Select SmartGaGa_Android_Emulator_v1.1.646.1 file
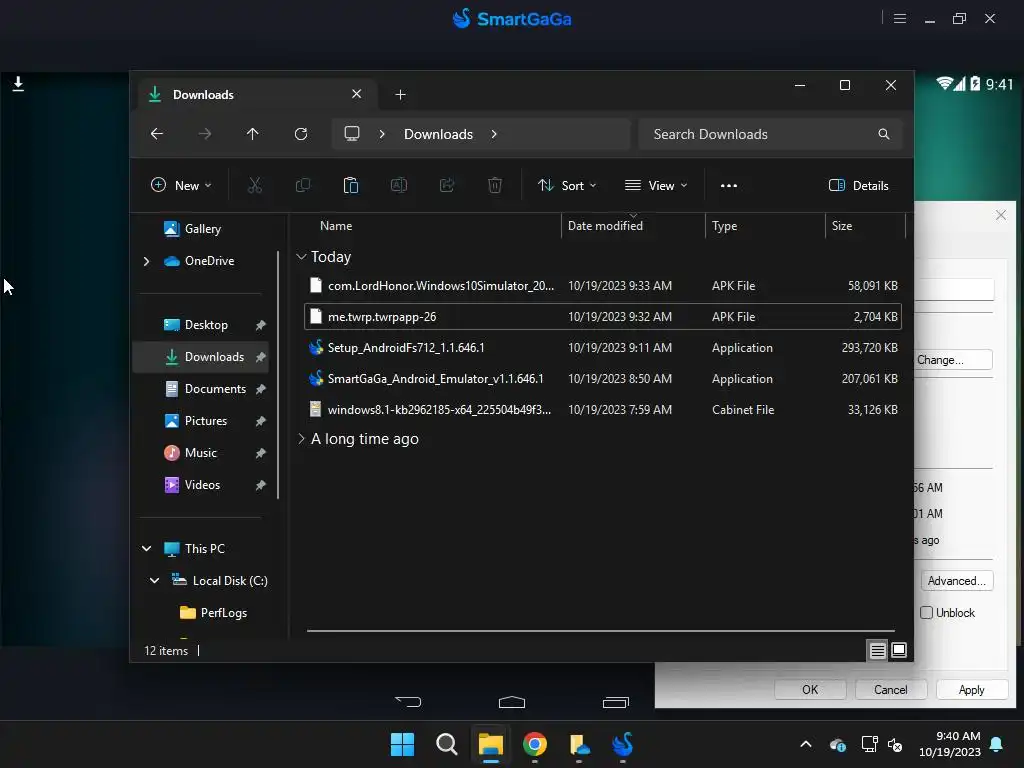Screen dimensions: 1024x768 coord(603,379)
